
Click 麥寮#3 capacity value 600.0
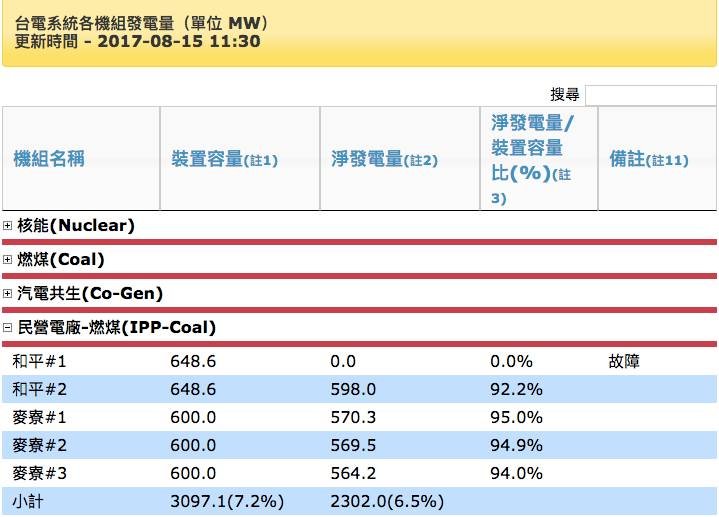pyautogui.click(x=193, y=473)
